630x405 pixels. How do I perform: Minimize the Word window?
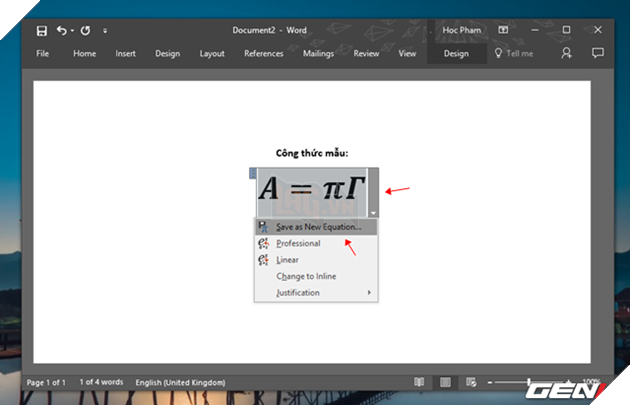(x=535, y=30)
